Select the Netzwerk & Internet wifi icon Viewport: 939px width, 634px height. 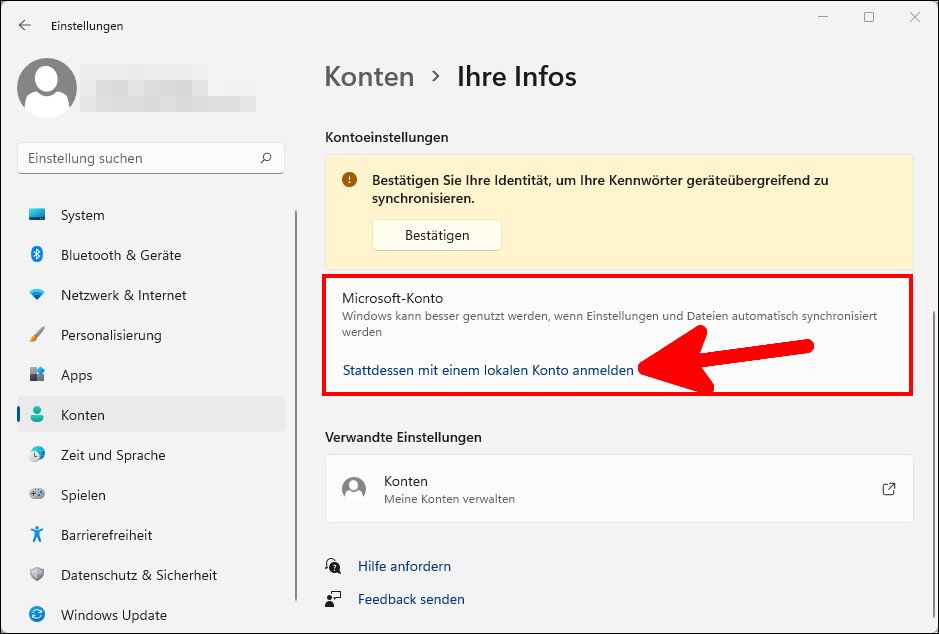[x=37, y=295]
